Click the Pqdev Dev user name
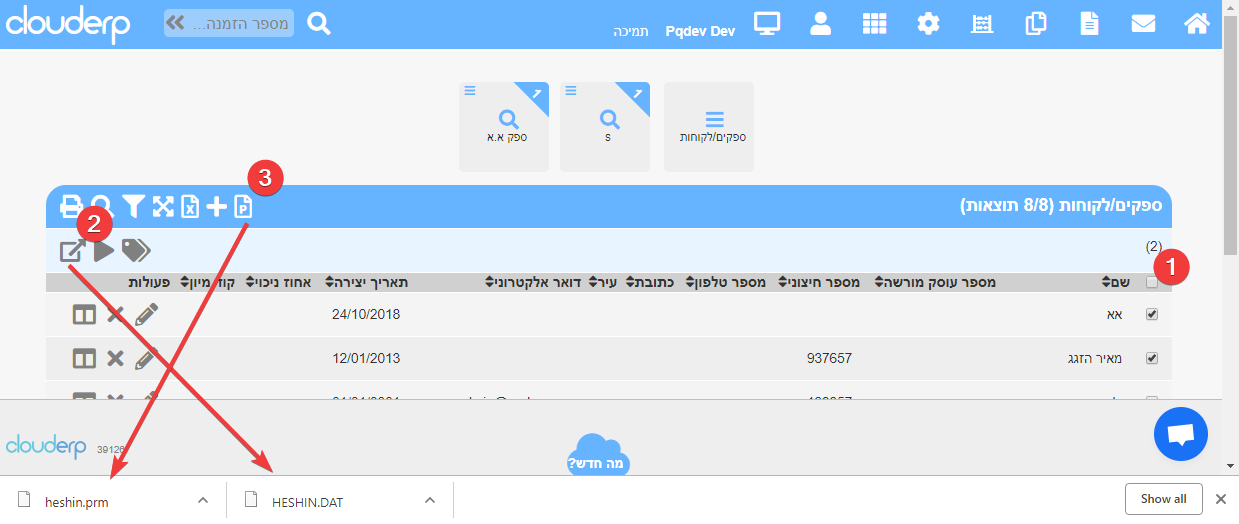The image size is (1239, 524). [x=701, y=31]
